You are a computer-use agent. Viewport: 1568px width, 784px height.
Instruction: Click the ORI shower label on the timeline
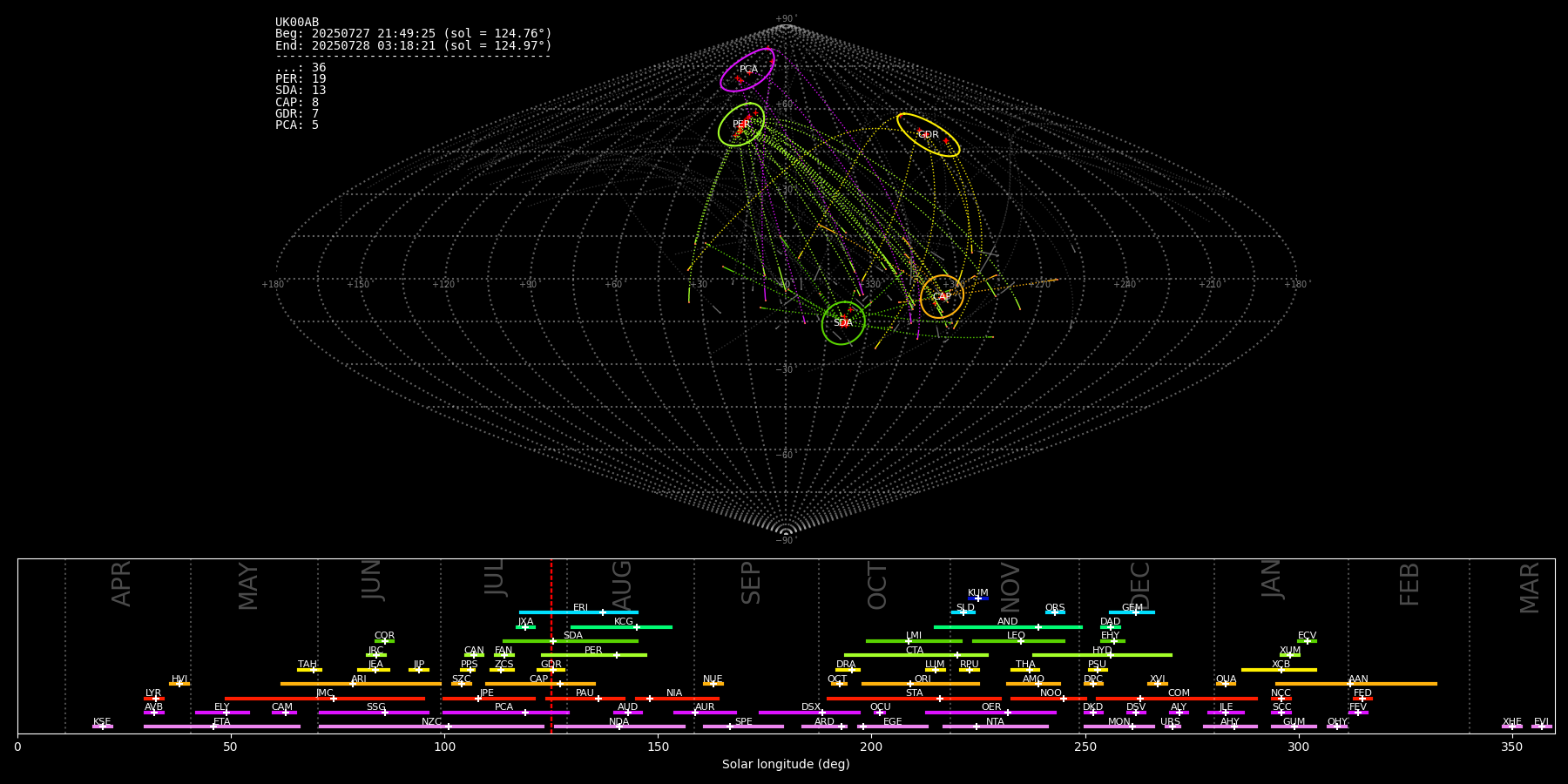pyautogui.click(x=923, y=679)
